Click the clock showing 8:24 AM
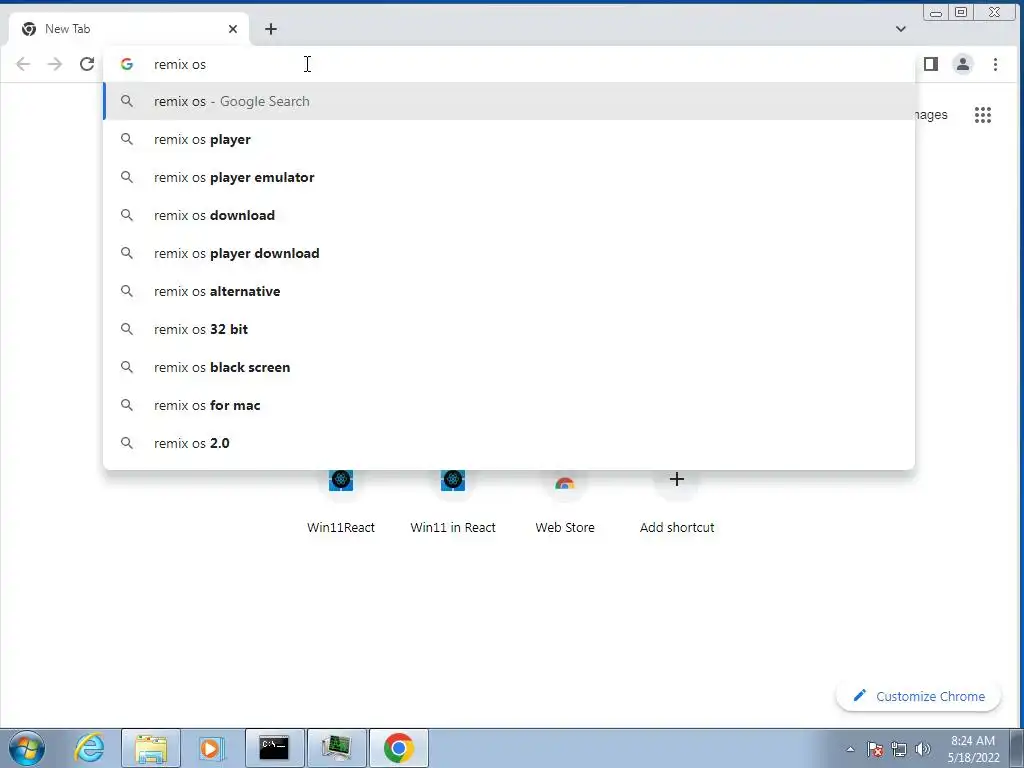Screen dimensions: 1024x768 point(973,749)
